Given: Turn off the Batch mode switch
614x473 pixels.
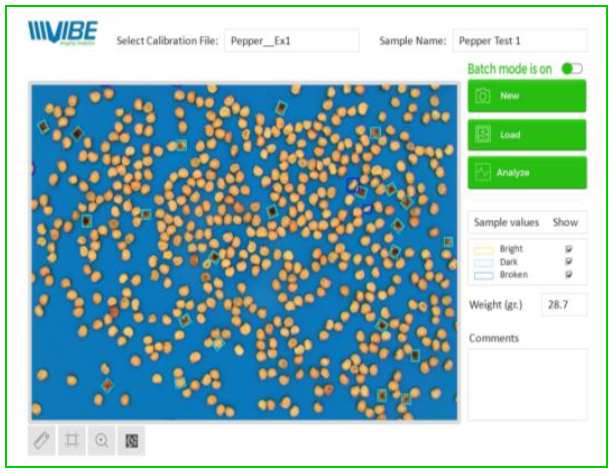Looking at the screenshot, I should (x=572, y=69).
